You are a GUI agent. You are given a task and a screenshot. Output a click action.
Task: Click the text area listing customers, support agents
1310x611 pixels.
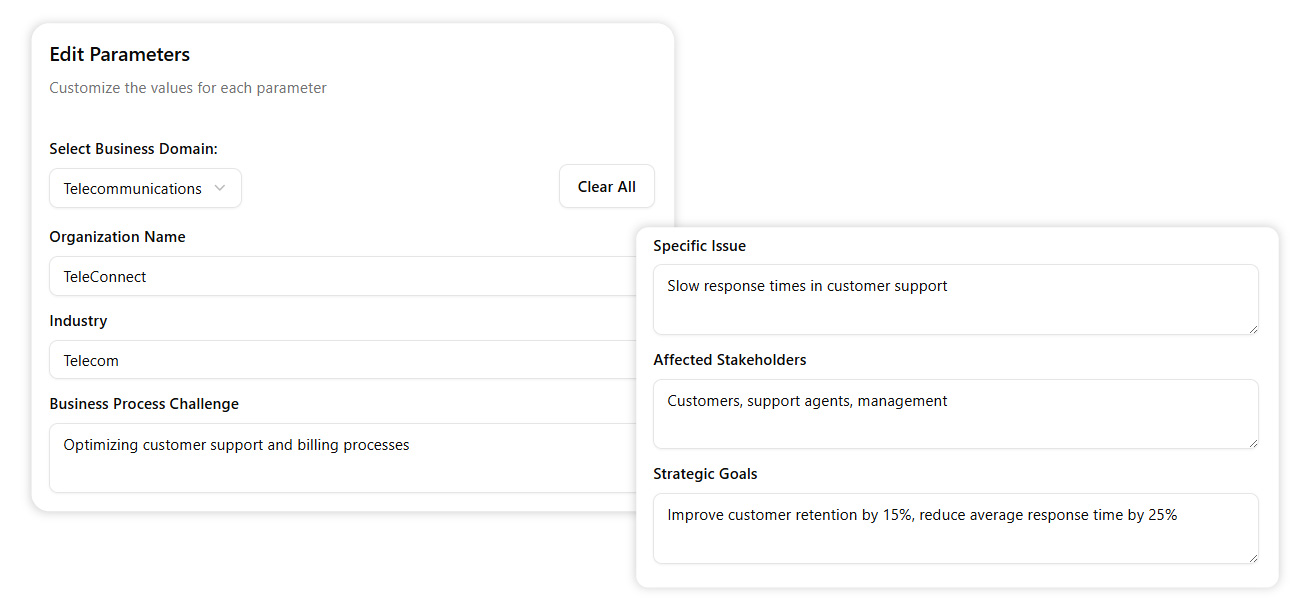pyautogui.click(x=955, y=413)
